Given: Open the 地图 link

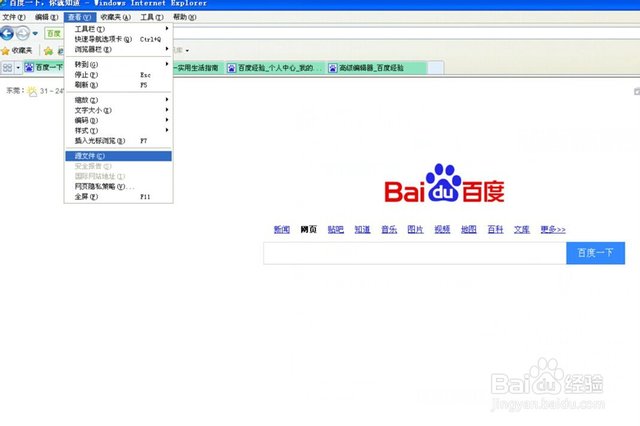Looking at the screenshot, I should (469, 229).
